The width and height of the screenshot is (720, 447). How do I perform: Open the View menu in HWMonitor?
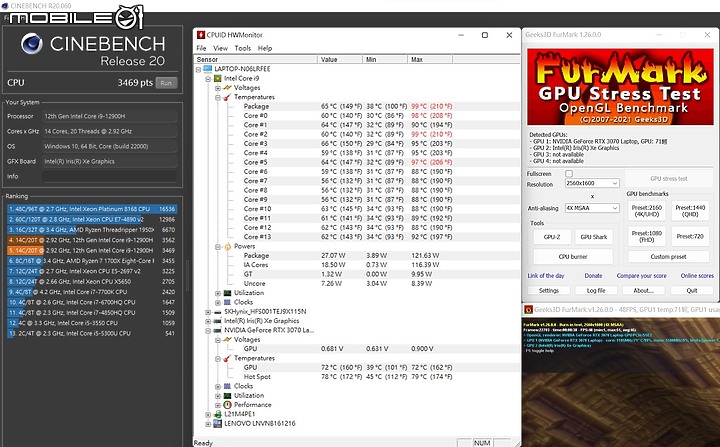pyautogui.click(x=220, y=48)
